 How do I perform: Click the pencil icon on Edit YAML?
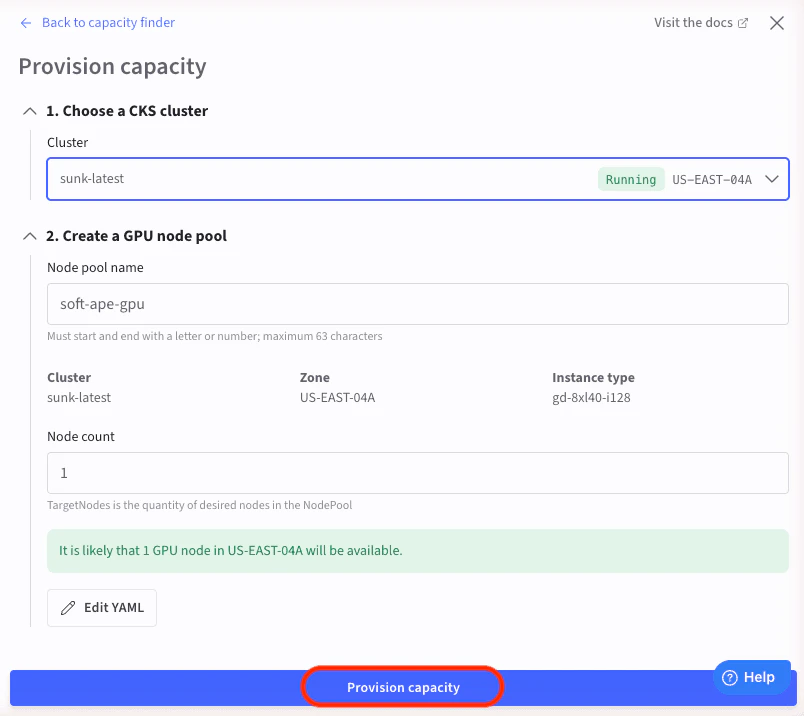tap(68, 608)
